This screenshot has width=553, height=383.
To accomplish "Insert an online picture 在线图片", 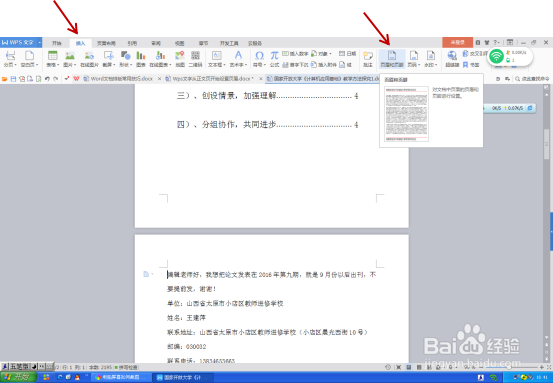I will point(89,59).
